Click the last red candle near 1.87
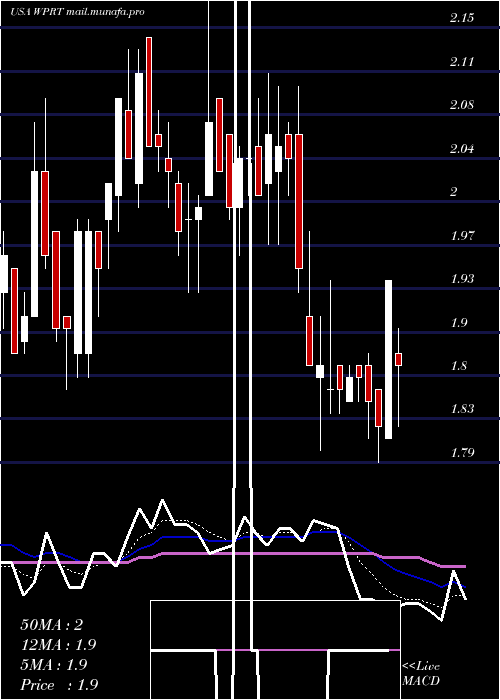 [x=399, y=359]
